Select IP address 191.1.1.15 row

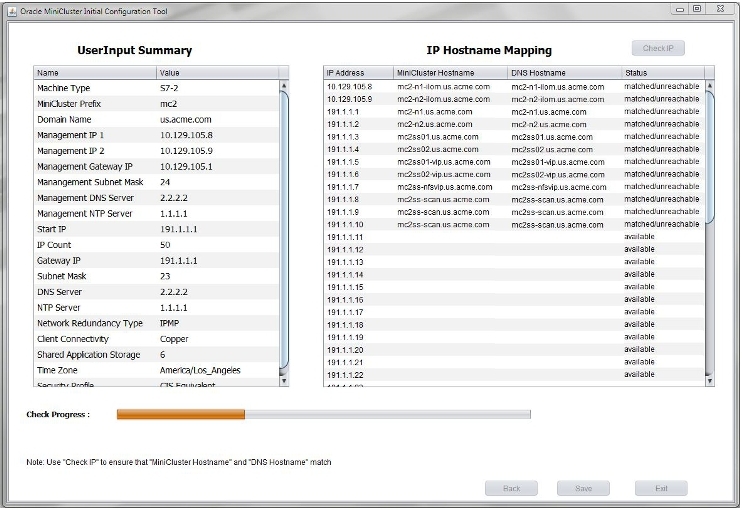515,287
